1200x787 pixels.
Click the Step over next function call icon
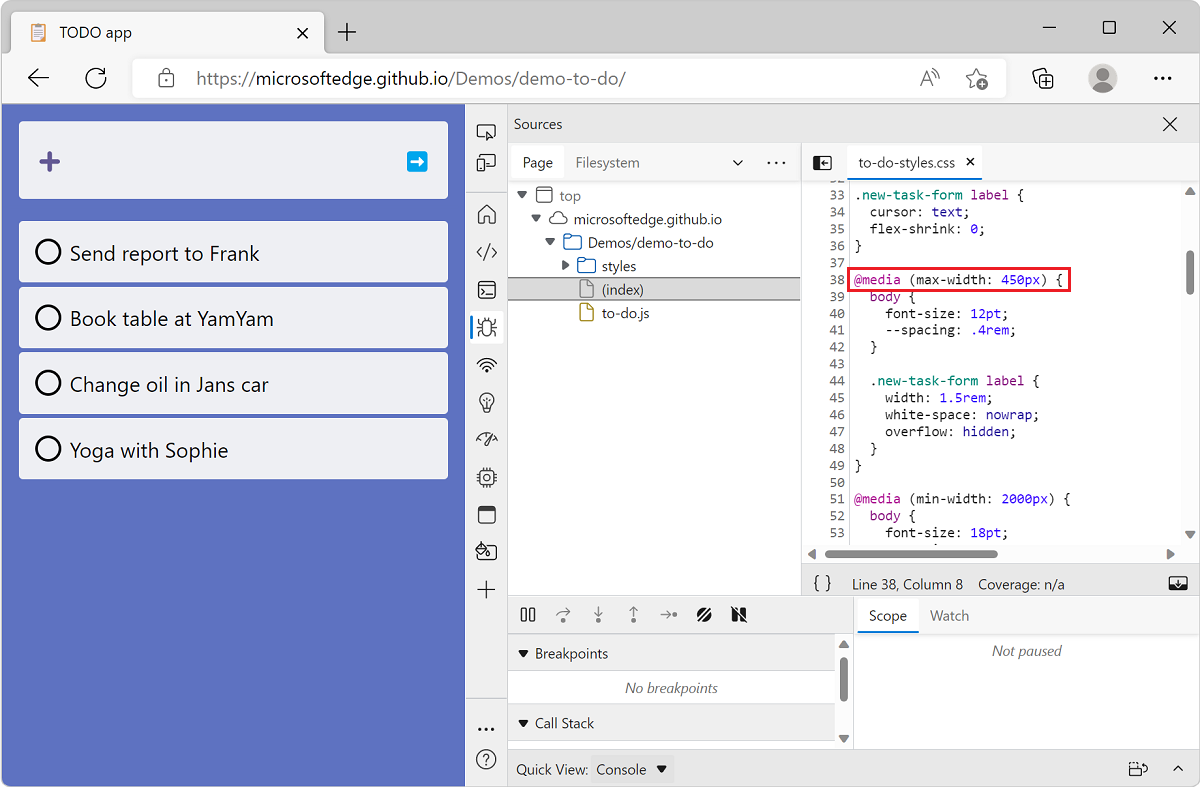tap(563, 614)
